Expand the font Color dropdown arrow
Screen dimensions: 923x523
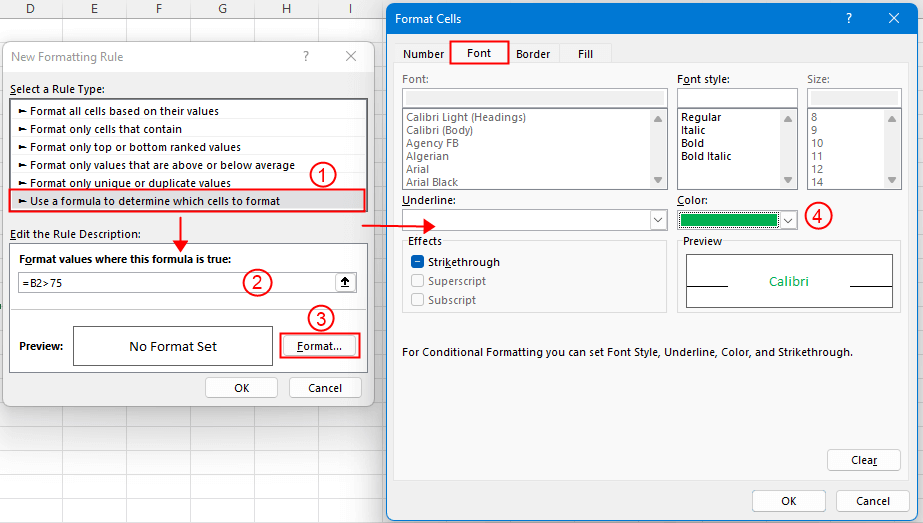(x=788, y=220)
